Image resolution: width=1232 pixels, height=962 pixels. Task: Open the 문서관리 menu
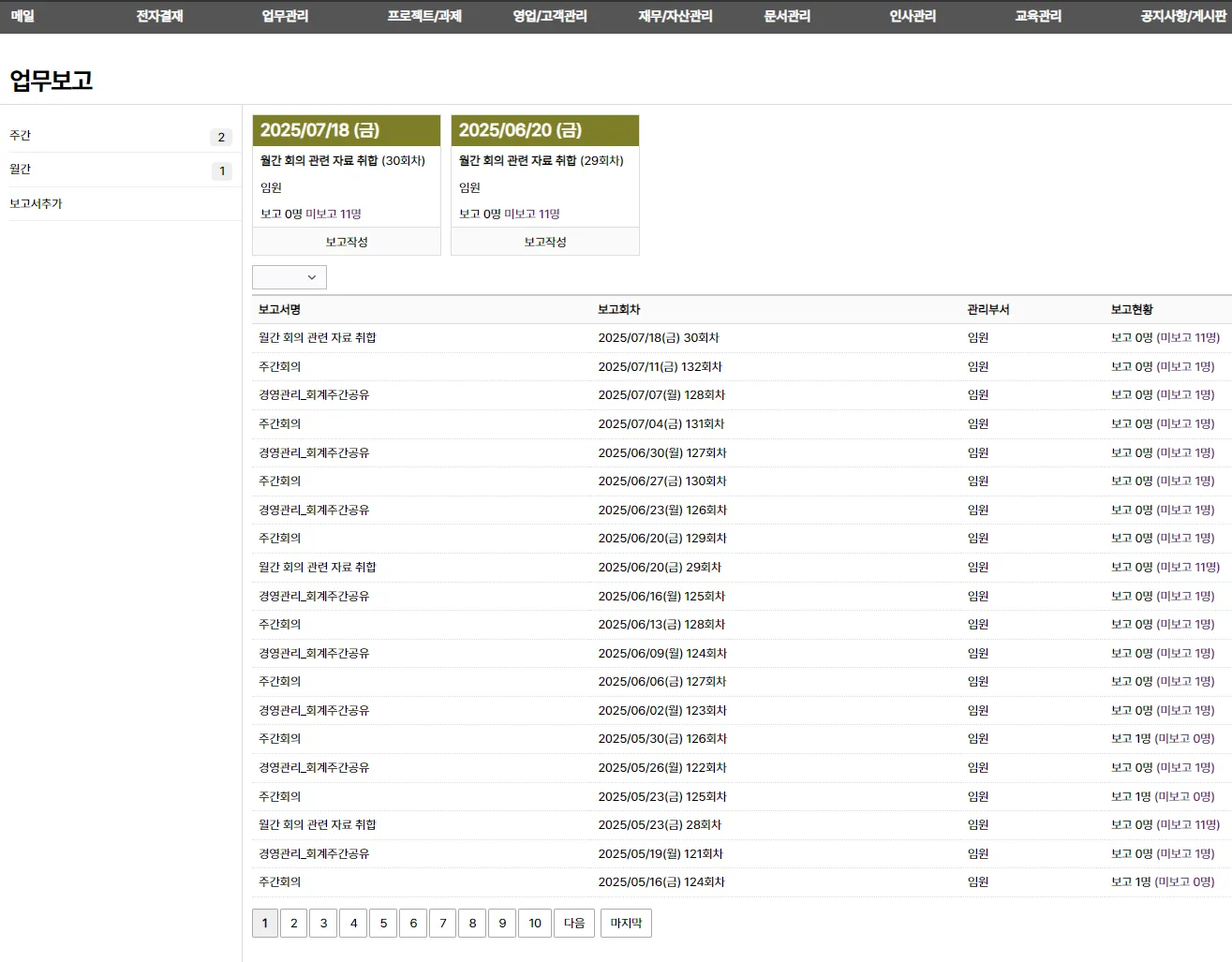(787, 16)
